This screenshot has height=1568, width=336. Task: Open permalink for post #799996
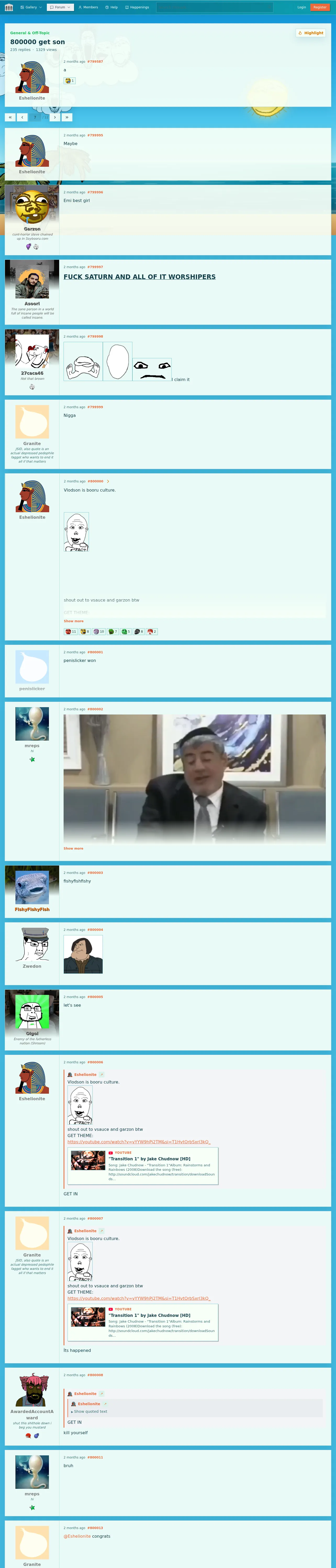[x=95, y=192]
